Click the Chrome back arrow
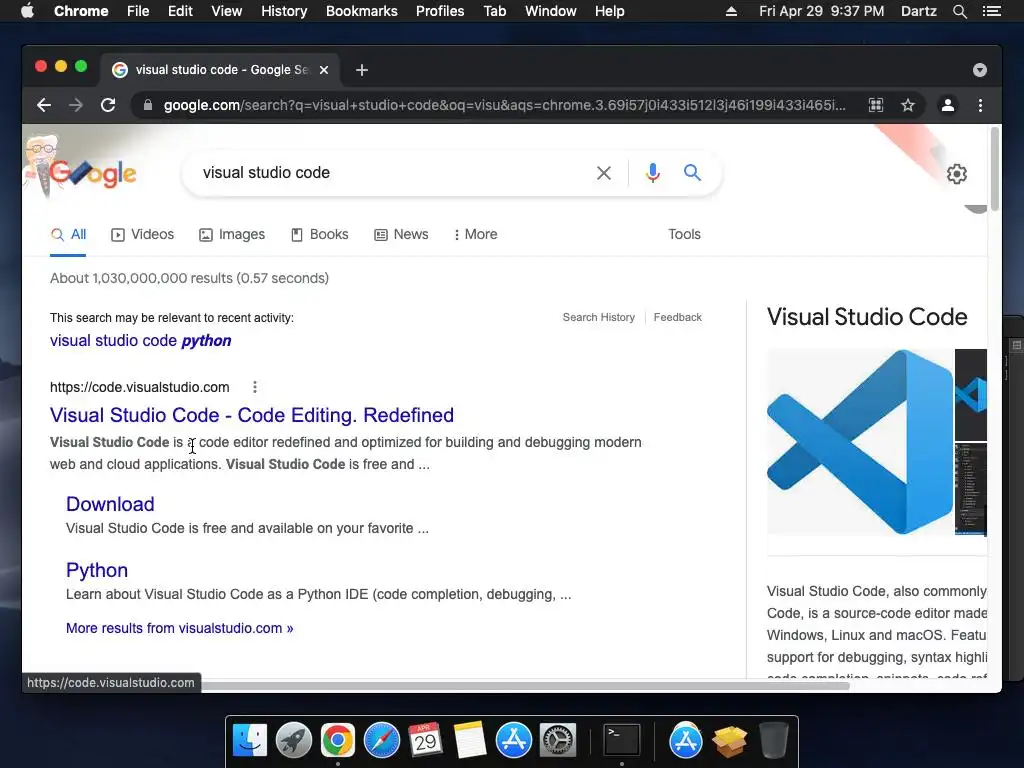The width and height of the screenshot is (1024, 768). (x=44, y=105)
